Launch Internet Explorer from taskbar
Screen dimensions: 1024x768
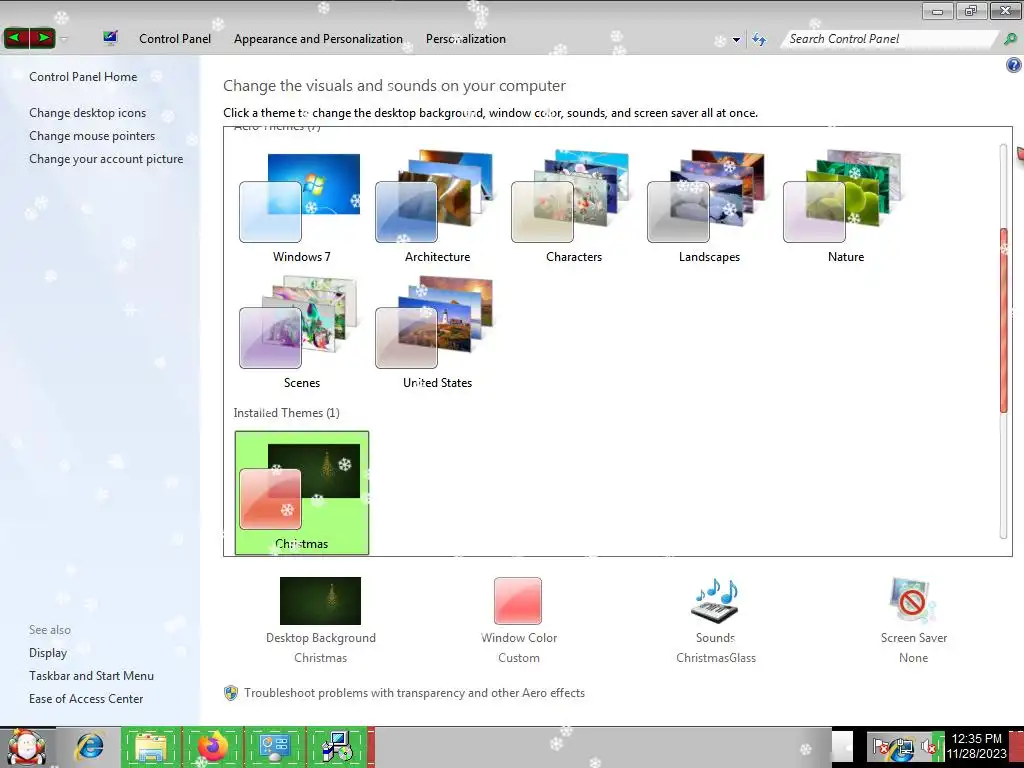(90, 747)
